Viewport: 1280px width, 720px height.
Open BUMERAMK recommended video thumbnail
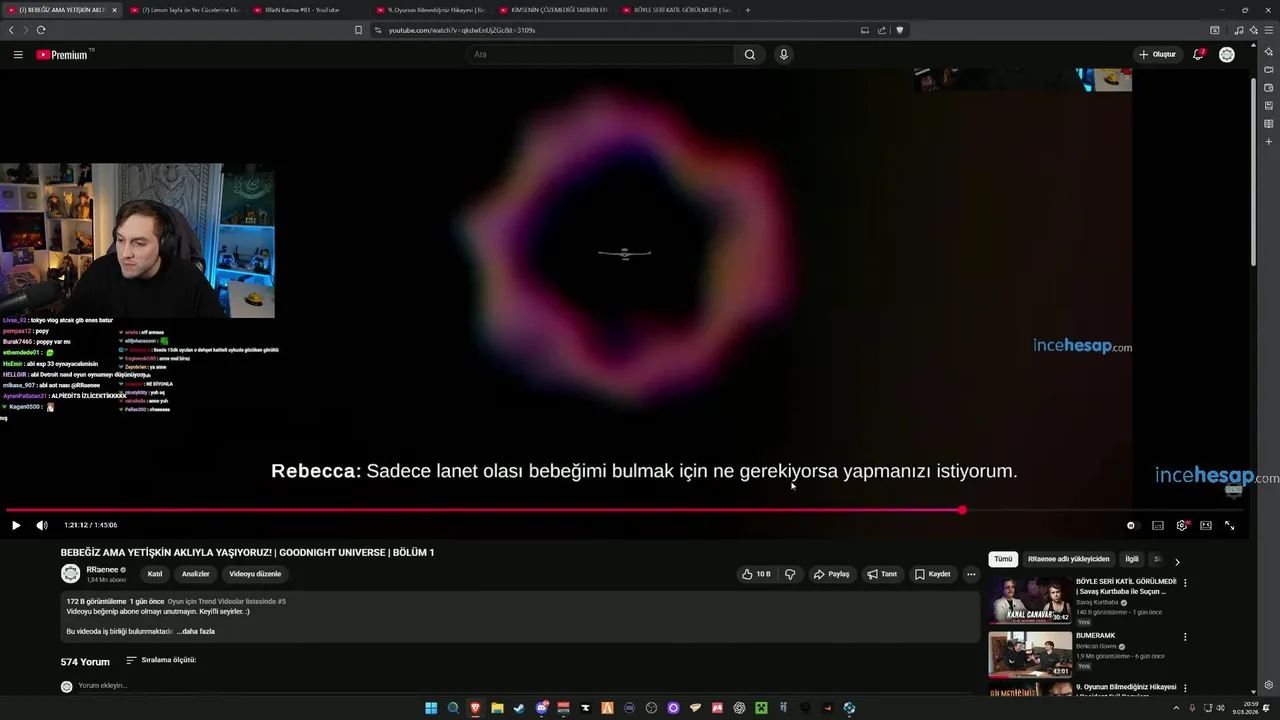coord(1029,655)
